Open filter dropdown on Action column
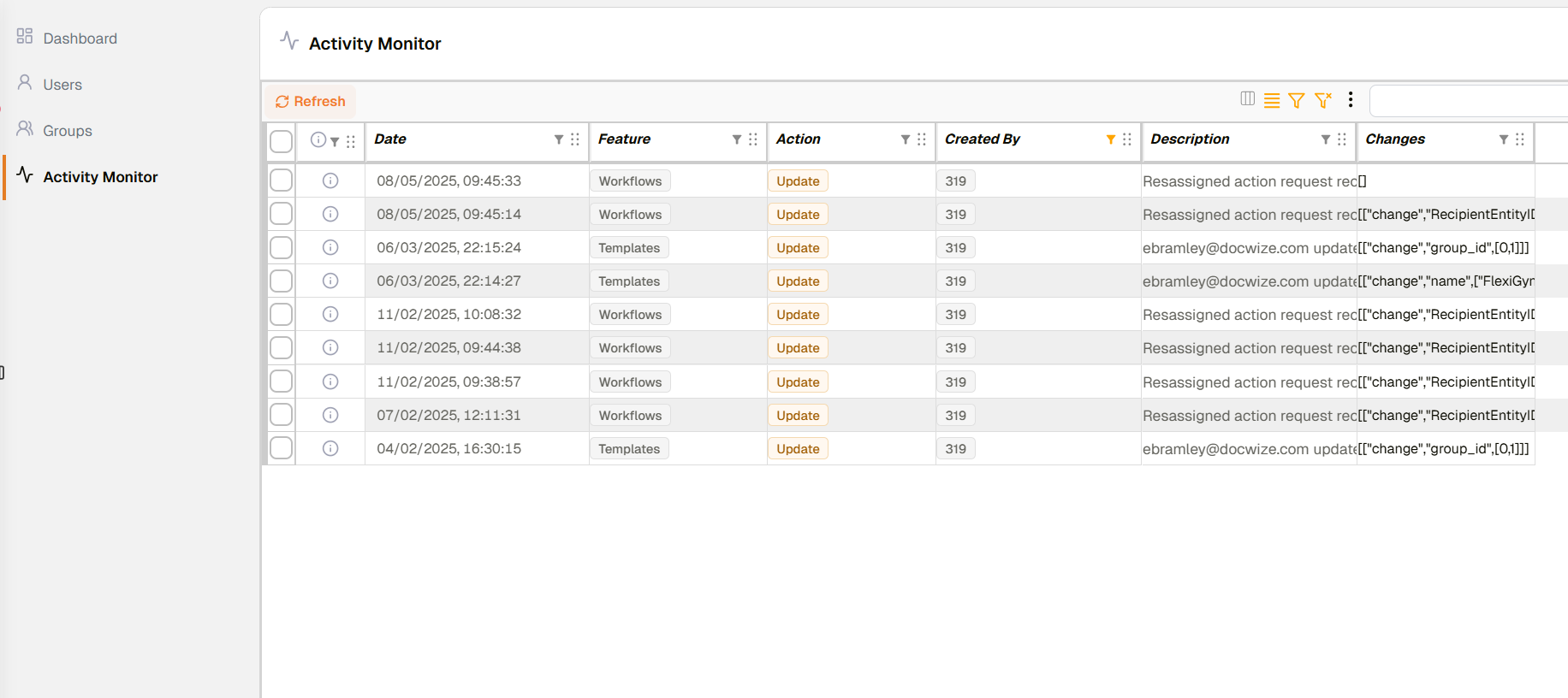1568x698 pixels. click(905, 139)
